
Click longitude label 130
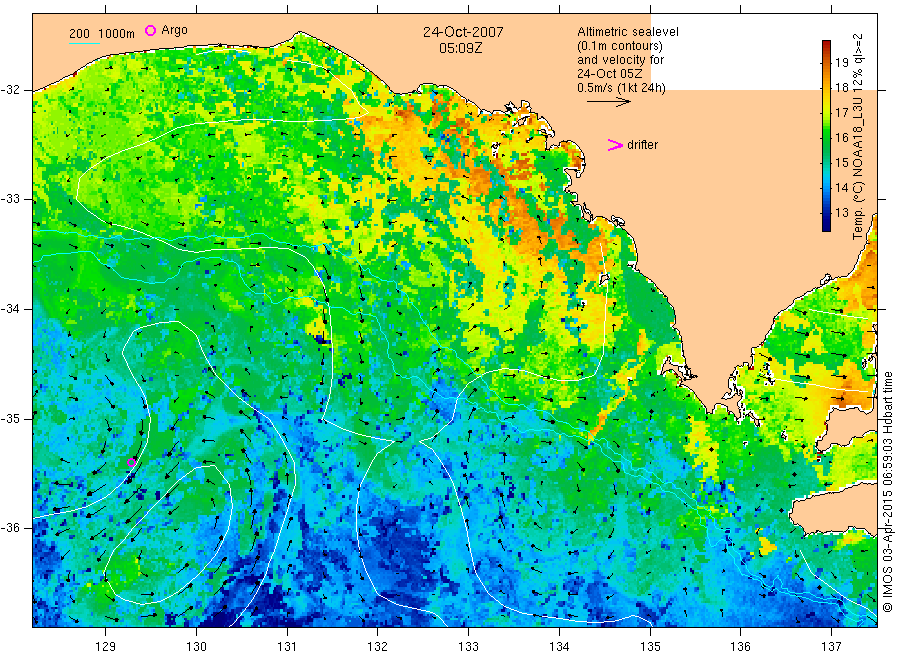[x=196, y=647]
